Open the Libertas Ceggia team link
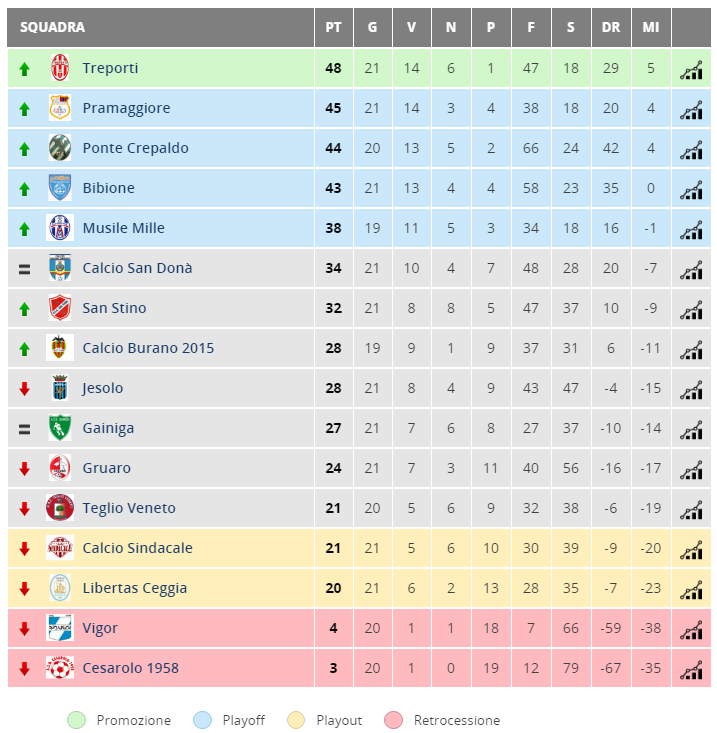Screen dimensions: 717x733 click(x=135, y=588)
